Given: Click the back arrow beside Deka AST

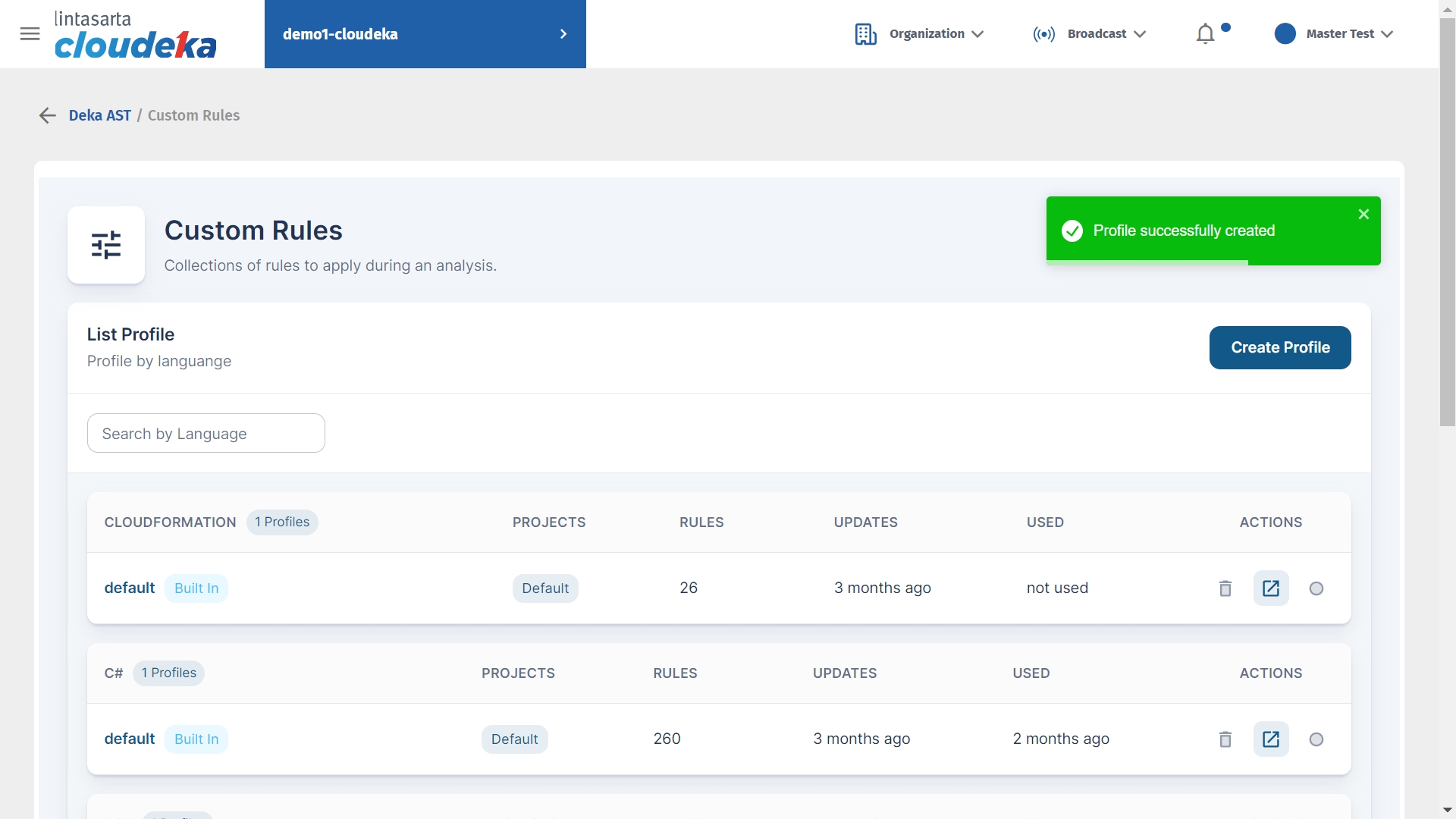Looking at the screenshot, I should tap(47, 115).
